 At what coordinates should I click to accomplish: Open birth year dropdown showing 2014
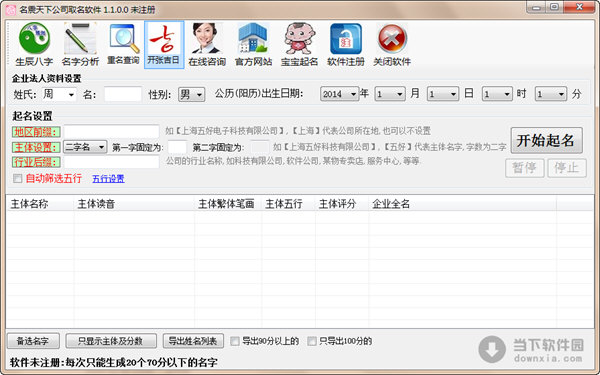pyautogui.click(x=339, y=94)
